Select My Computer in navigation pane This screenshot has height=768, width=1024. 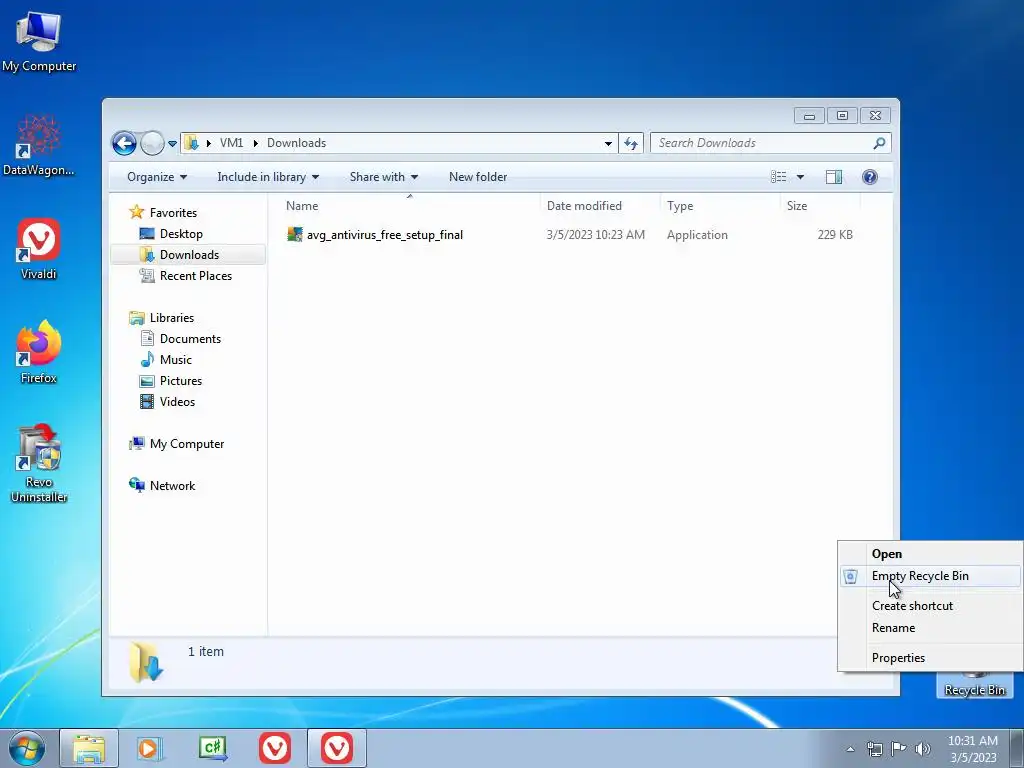click(187, 444)
